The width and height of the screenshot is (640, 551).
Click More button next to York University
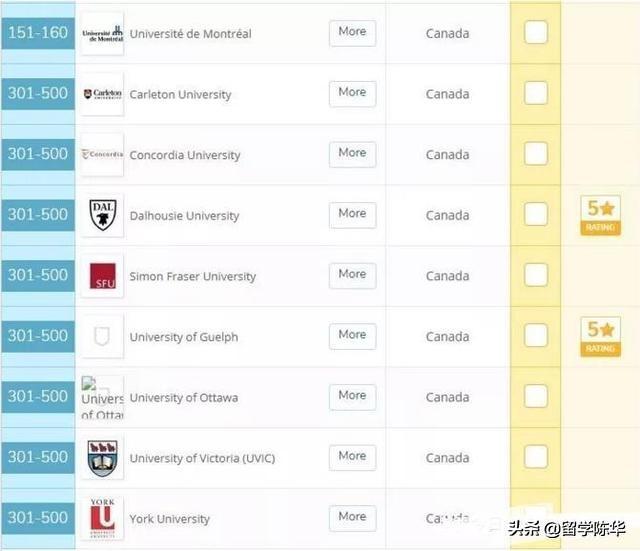pos(352,518)
